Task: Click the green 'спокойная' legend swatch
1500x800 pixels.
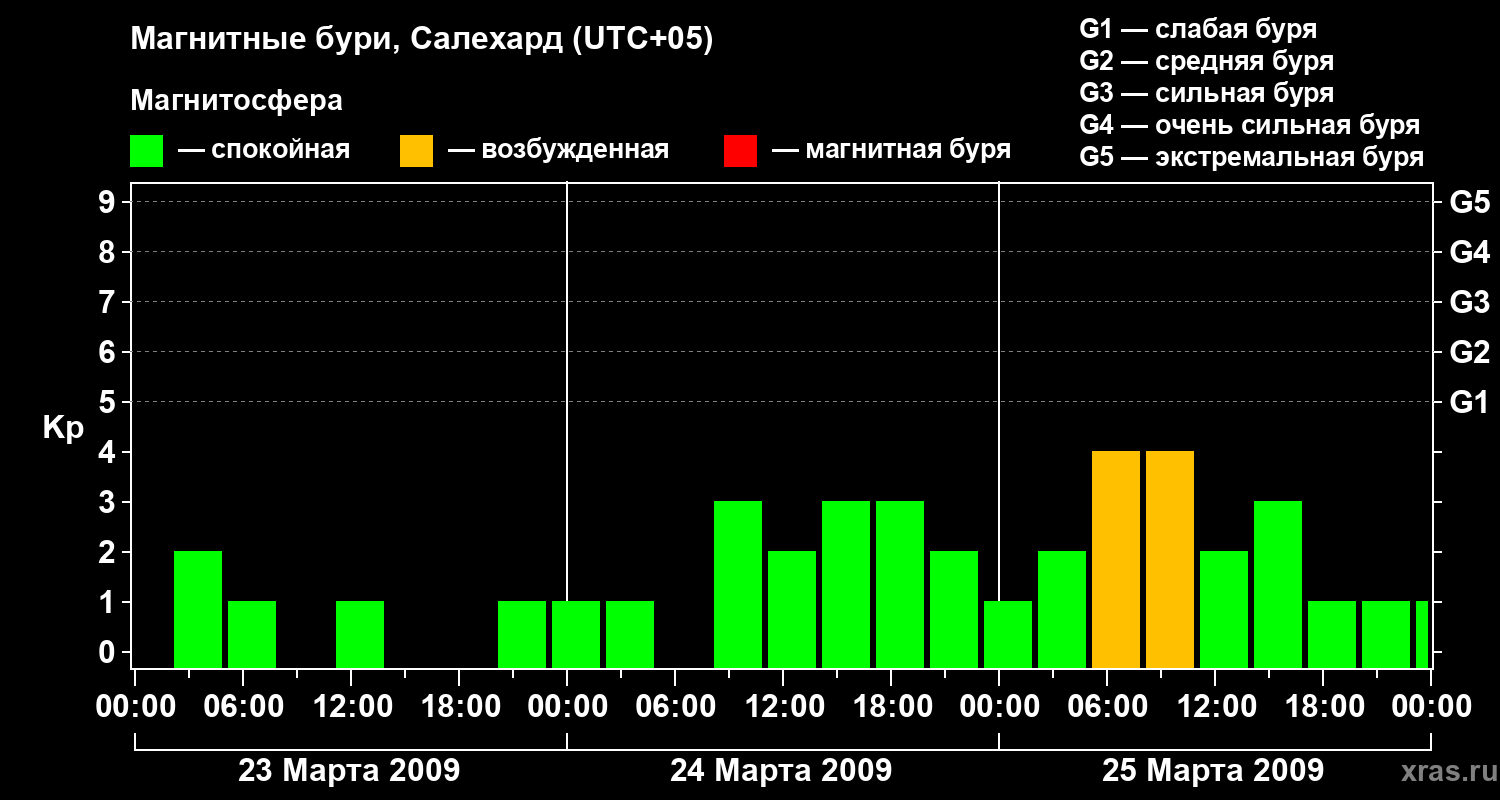Action: click(146, 151)
